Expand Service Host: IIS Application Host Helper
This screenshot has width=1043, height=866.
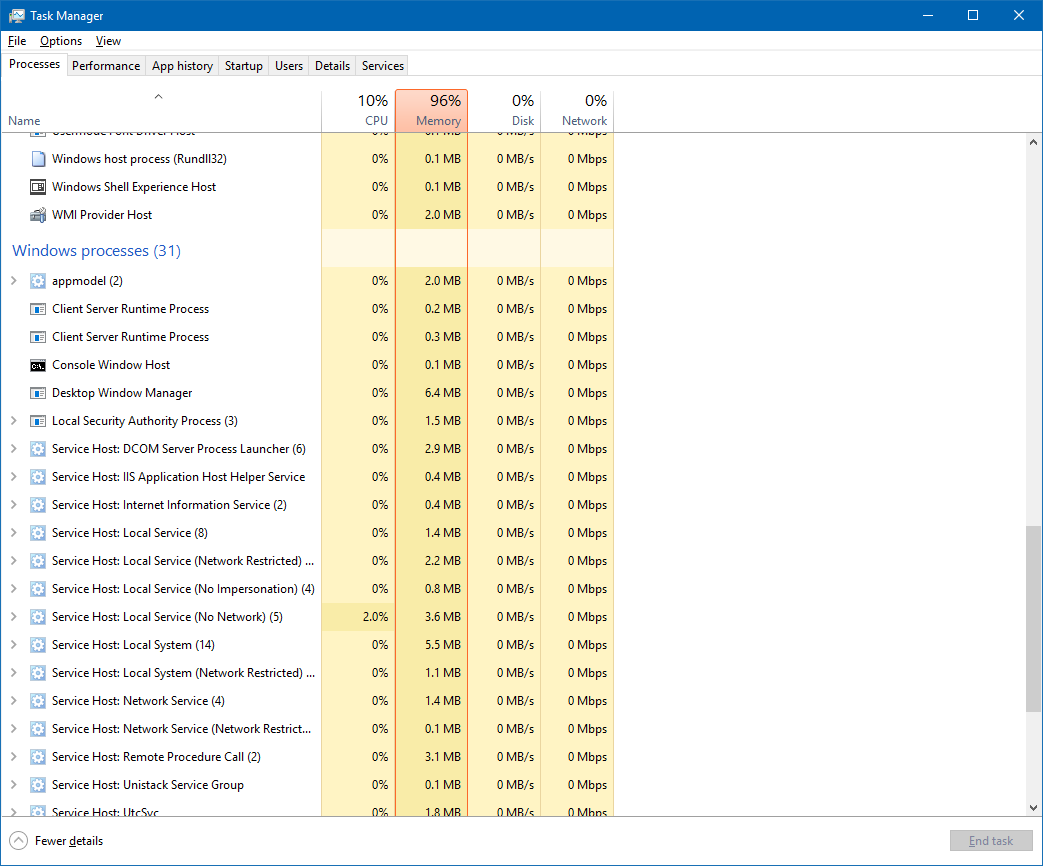point(13,477)
